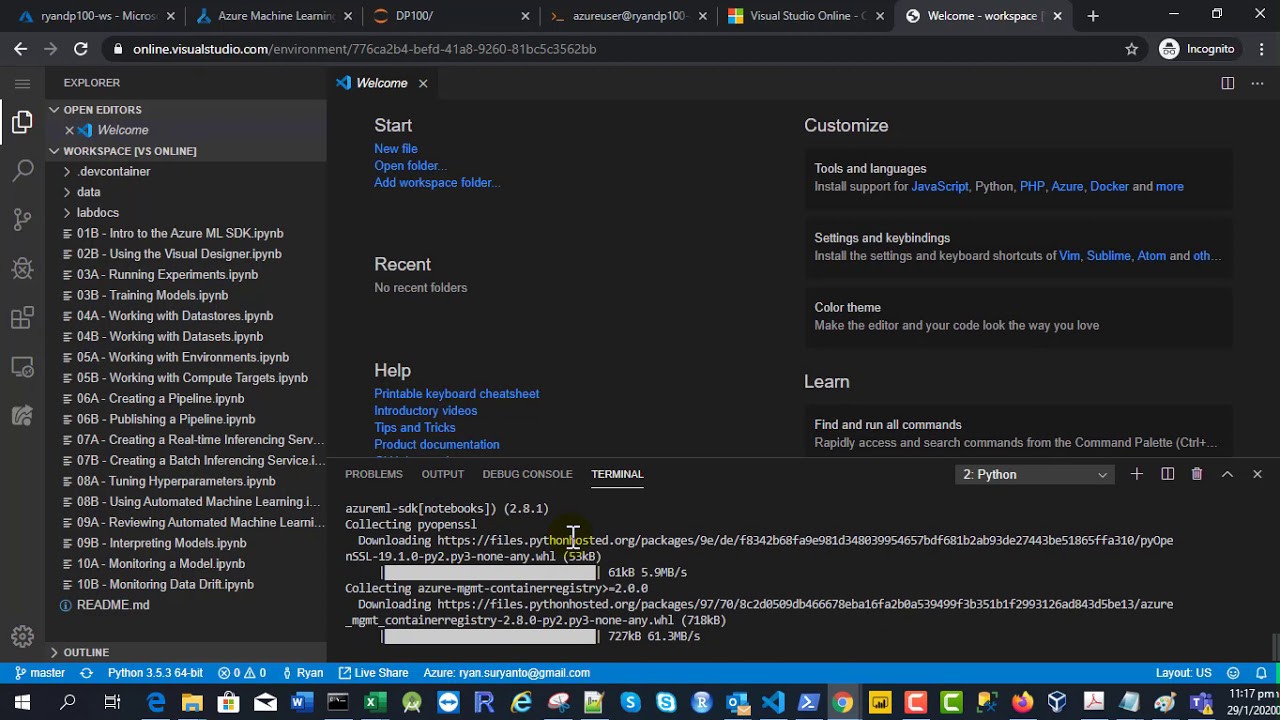Close the terminal panel

click(1257, 474)
